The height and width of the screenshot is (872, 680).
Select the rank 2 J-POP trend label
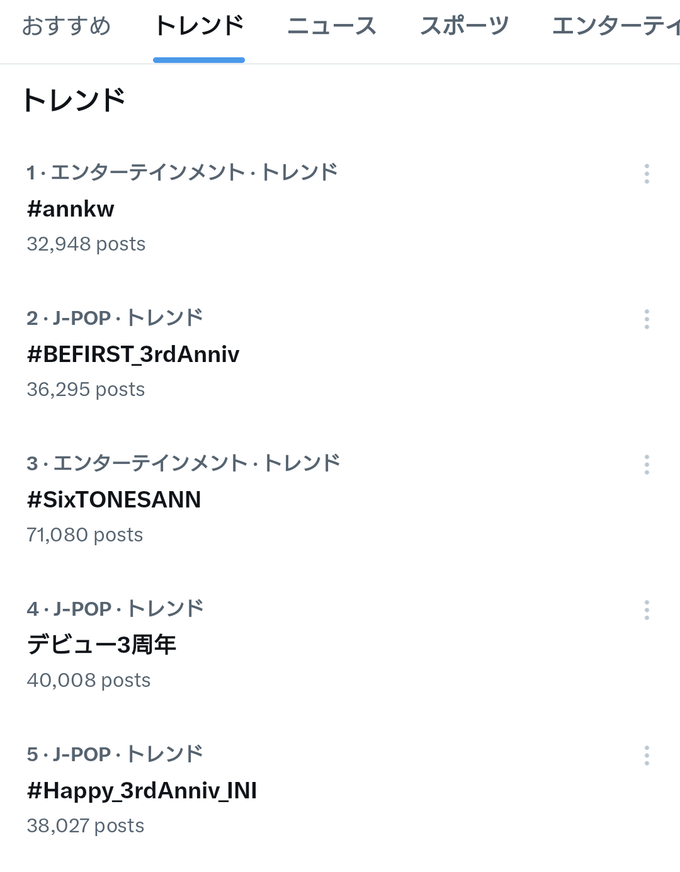point(115,318)
